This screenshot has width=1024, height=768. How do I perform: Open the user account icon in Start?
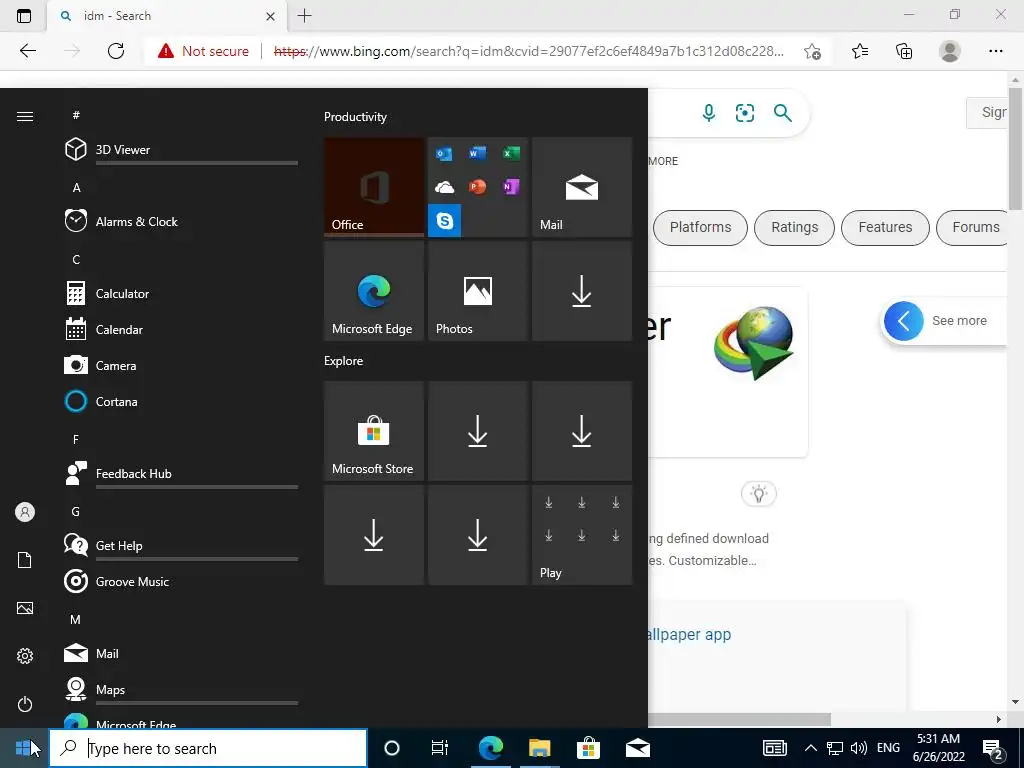click(x=25, y=512)
